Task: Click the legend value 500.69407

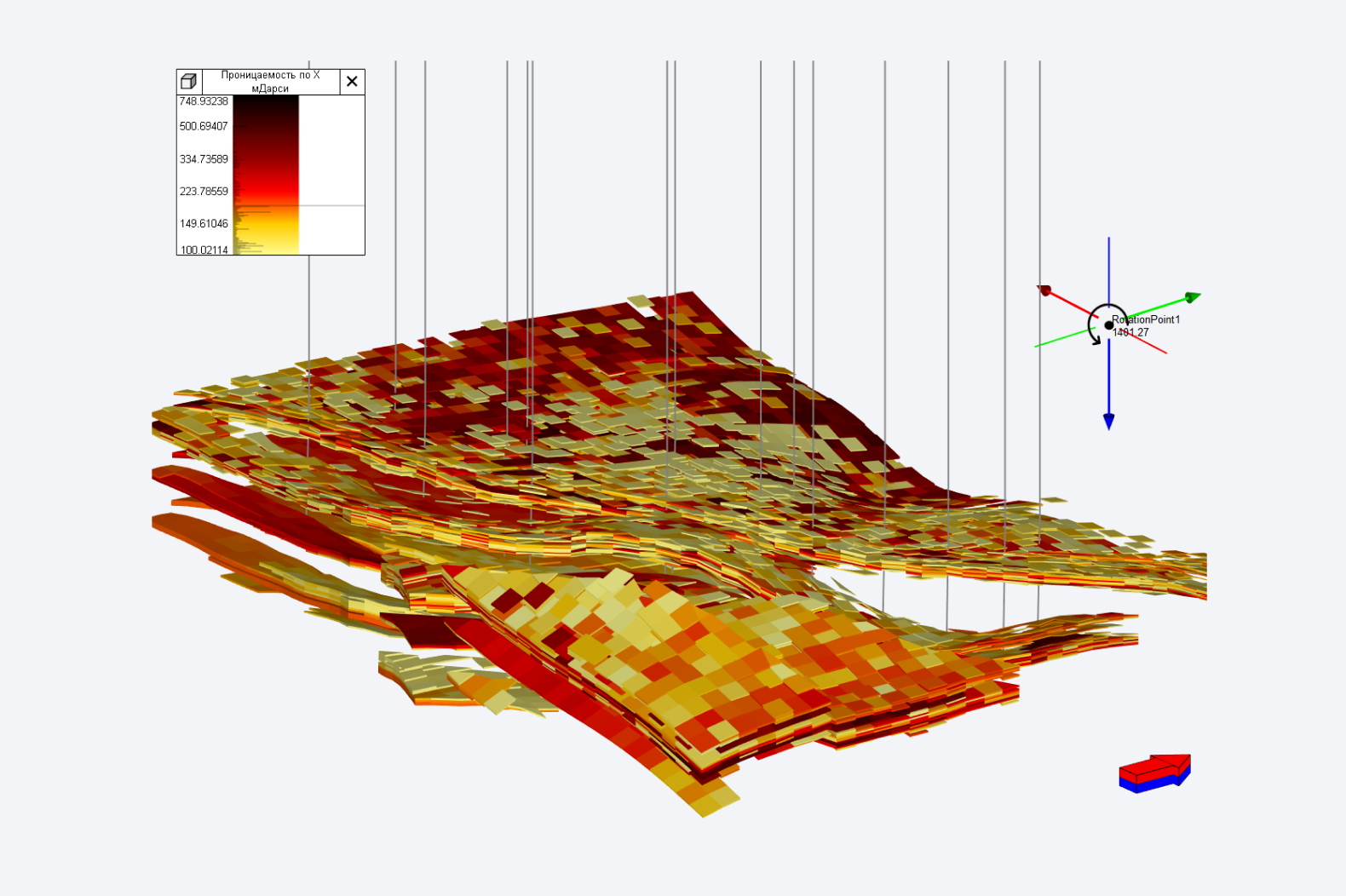Action: (204, 126)
